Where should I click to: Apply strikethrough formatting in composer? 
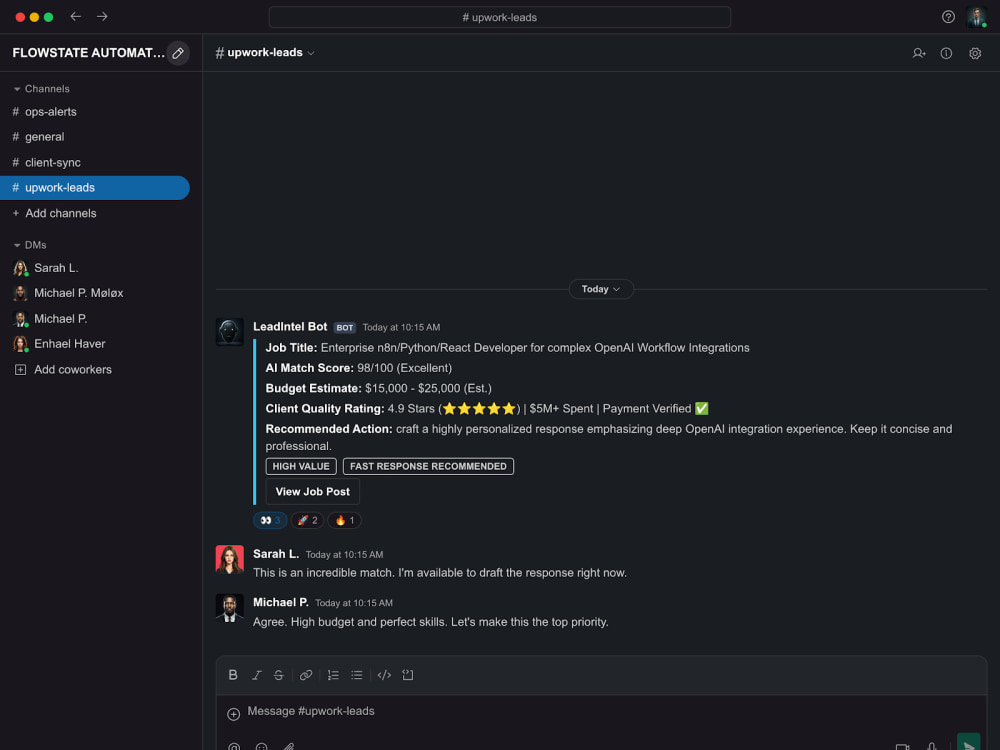(x=279, y=675)
